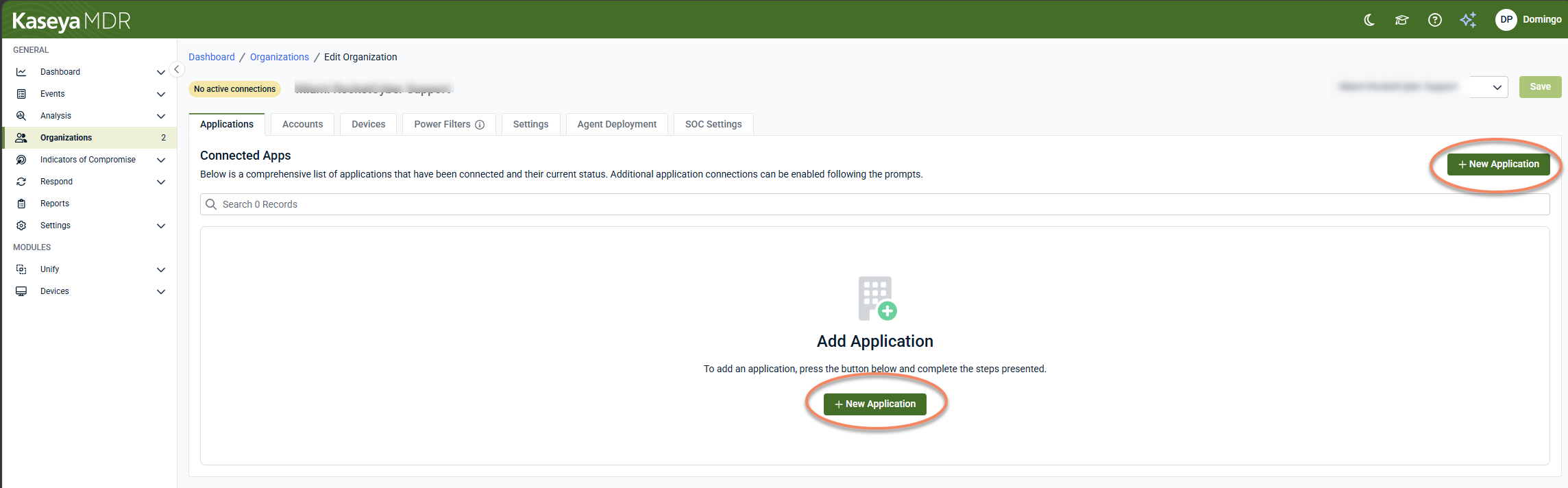Switch to the Power Filters tab
The image size is (1568, 488).
pos(449,124)
